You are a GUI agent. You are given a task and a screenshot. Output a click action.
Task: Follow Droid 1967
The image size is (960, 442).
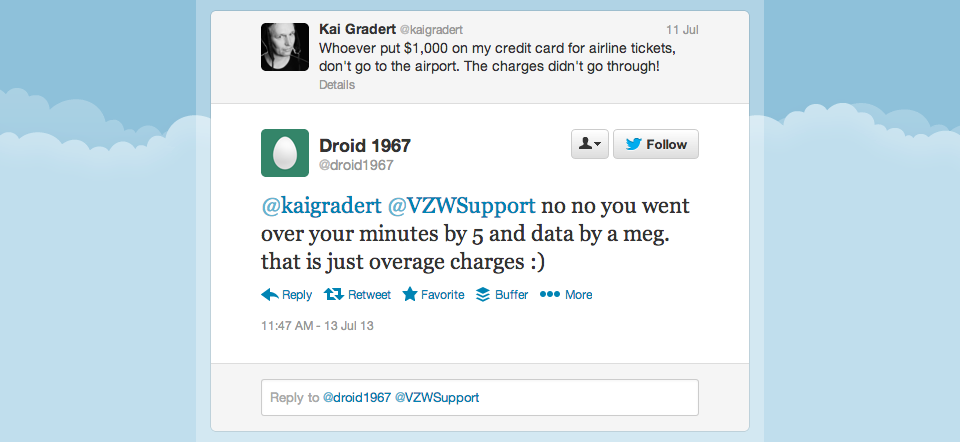[656, 144]
